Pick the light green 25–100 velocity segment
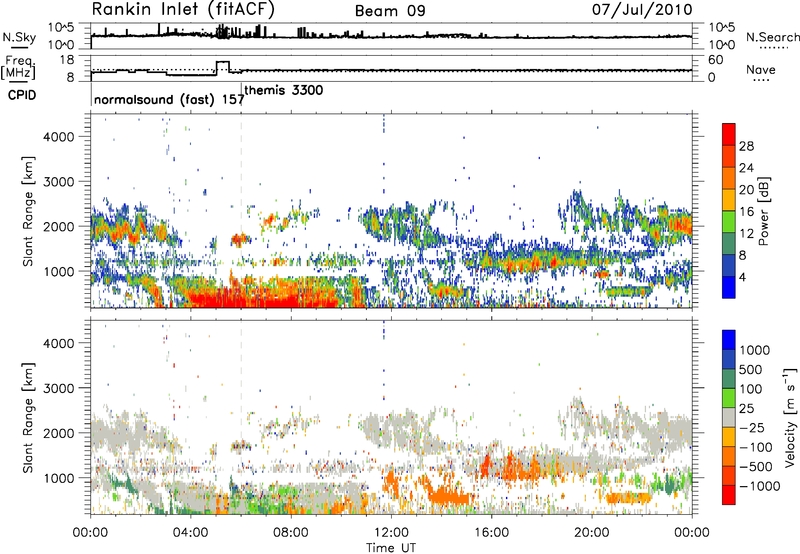Screen dimensions: 800x554 tap(729, 398)
